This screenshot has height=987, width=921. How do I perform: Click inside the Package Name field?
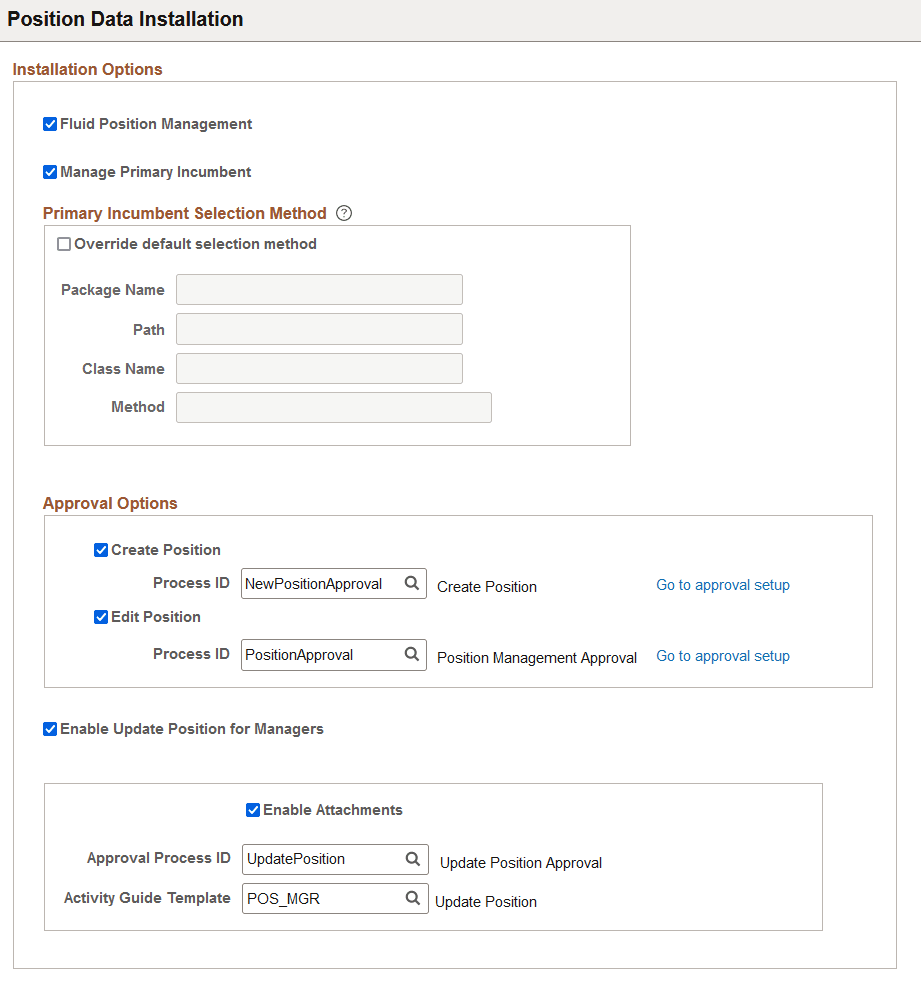[318, 289]
